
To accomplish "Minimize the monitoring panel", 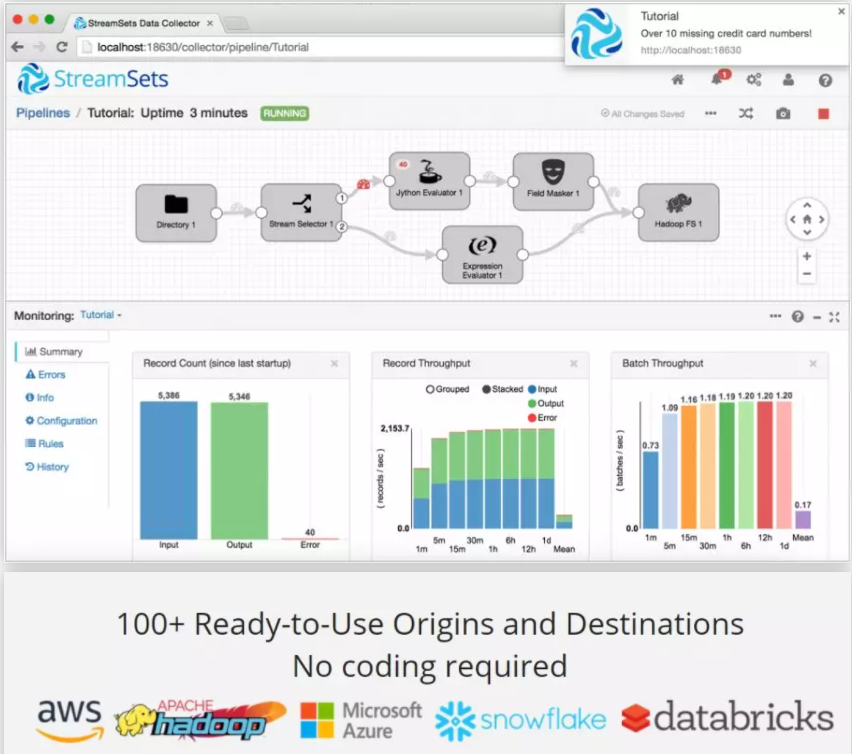I will tap(817, 317).
